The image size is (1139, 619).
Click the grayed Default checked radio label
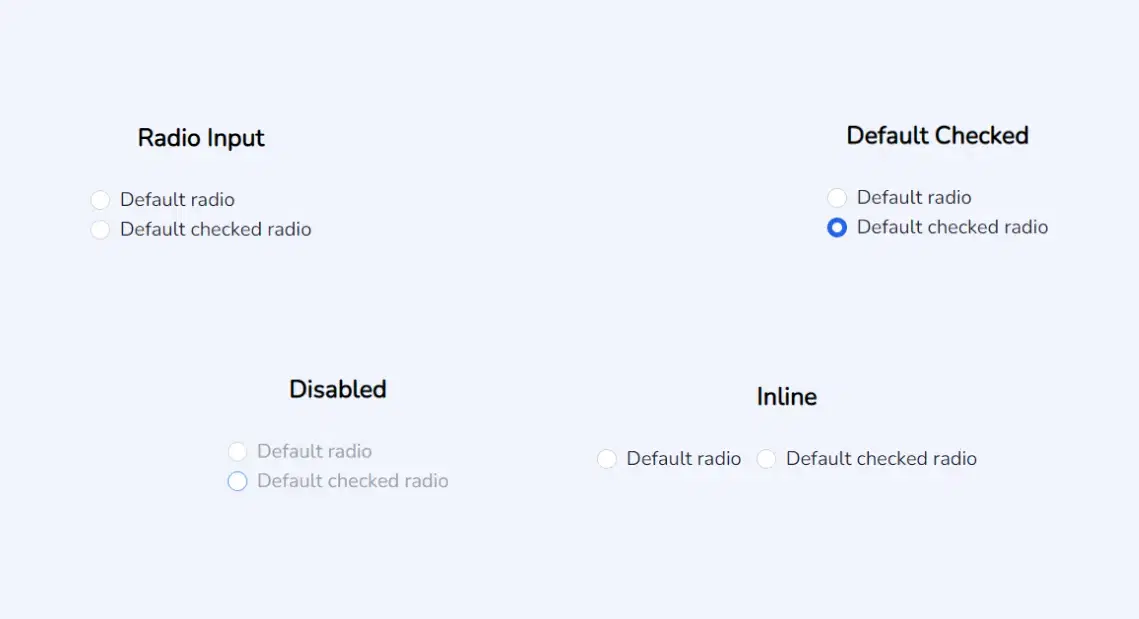[x=352, y=481]
